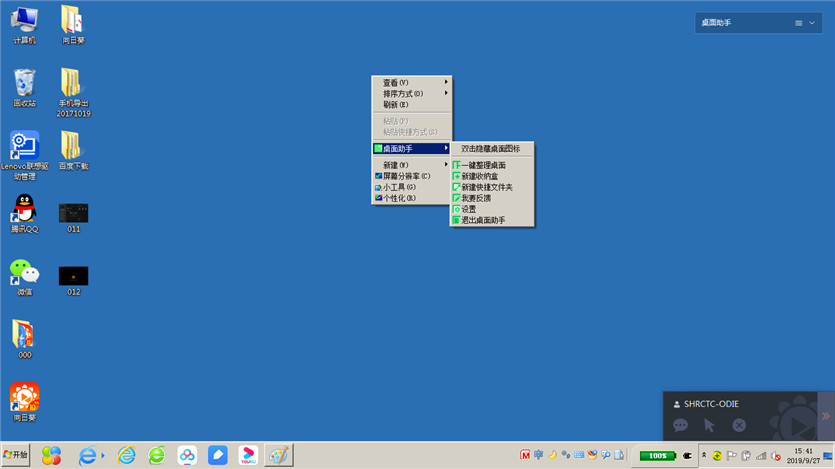Open the 回收站 recycle bin icon
Screen dimensions: 835x469
pyautogui.click(x=24, y=84)
